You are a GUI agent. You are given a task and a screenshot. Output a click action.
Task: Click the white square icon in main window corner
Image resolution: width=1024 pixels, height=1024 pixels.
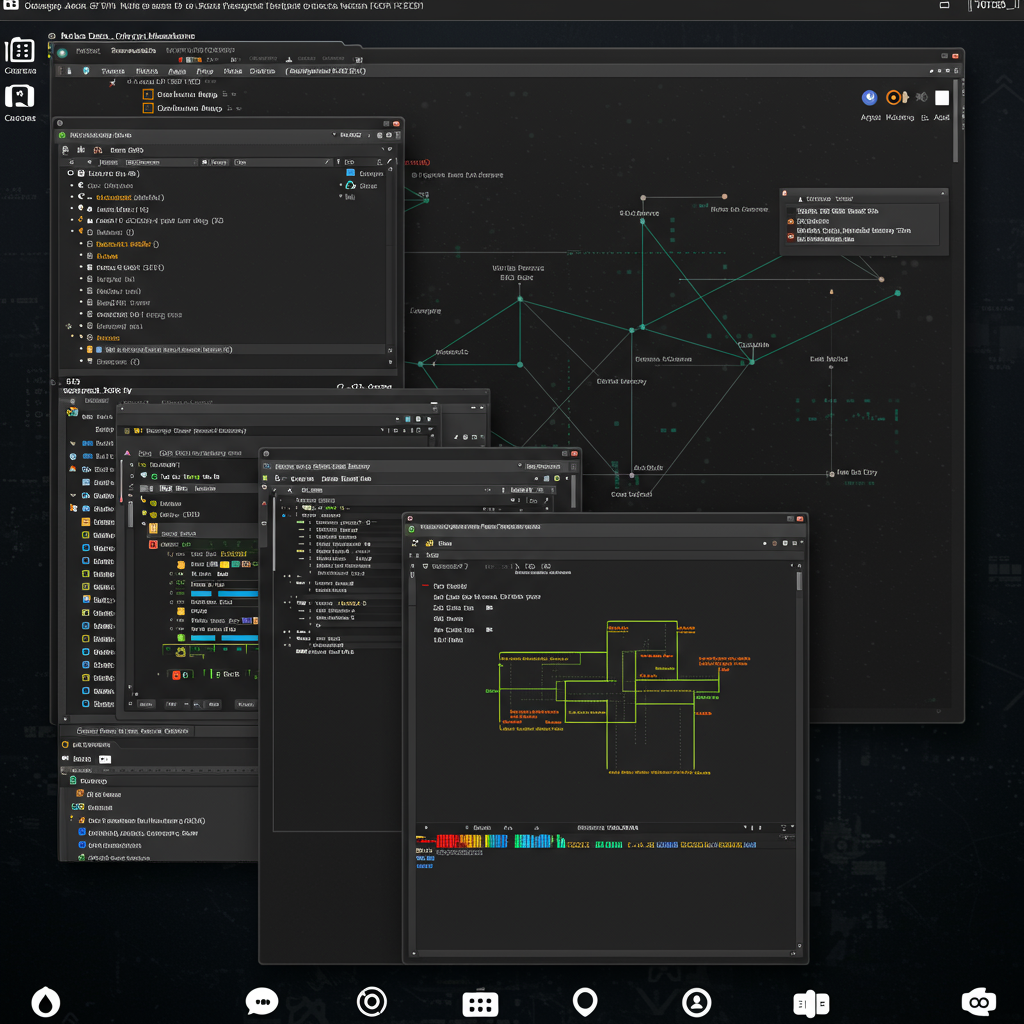[942, 97]
